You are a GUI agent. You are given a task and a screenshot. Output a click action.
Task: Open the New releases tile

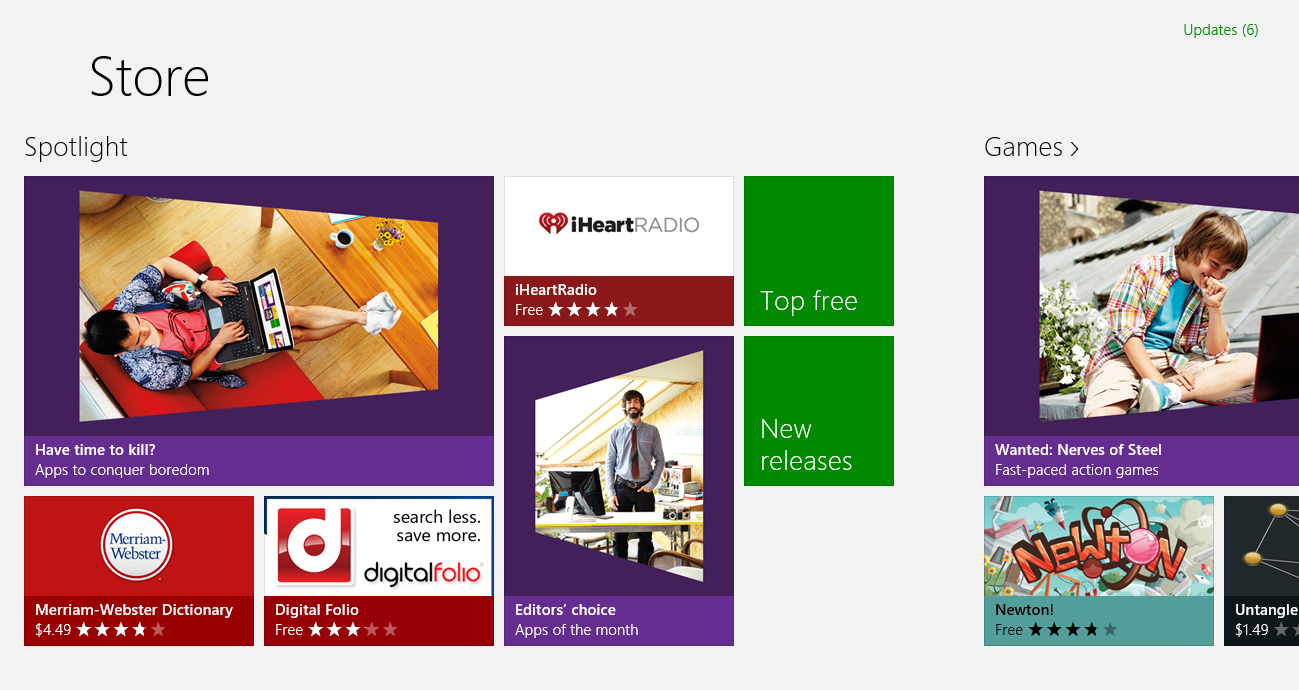818,411
